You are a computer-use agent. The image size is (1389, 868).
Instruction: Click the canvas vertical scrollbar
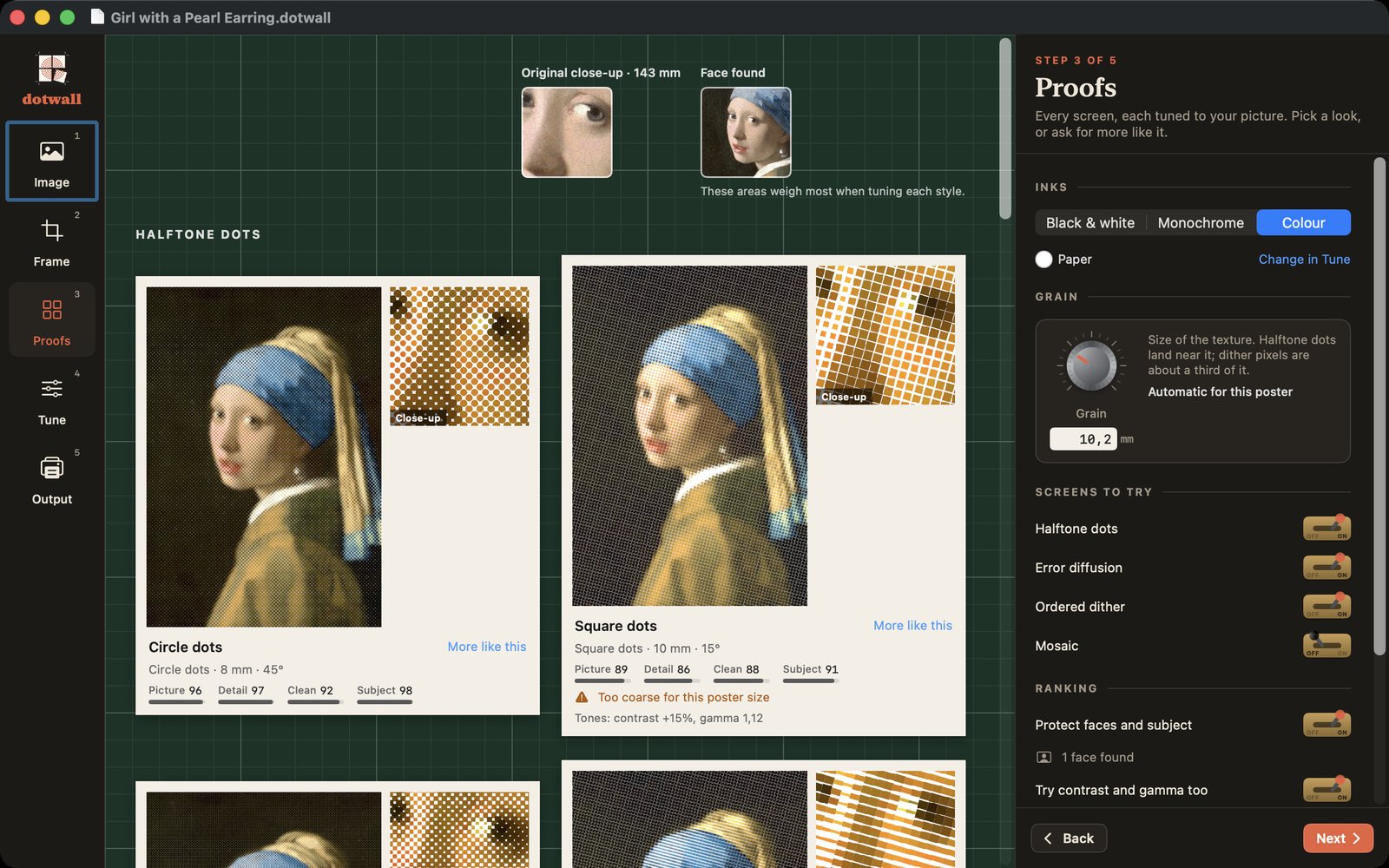[x=1005, y=128]
